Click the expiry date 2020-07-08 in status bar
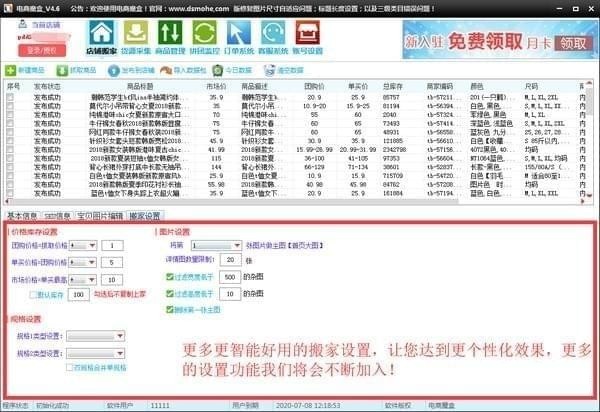 click(x=308, y=405)
